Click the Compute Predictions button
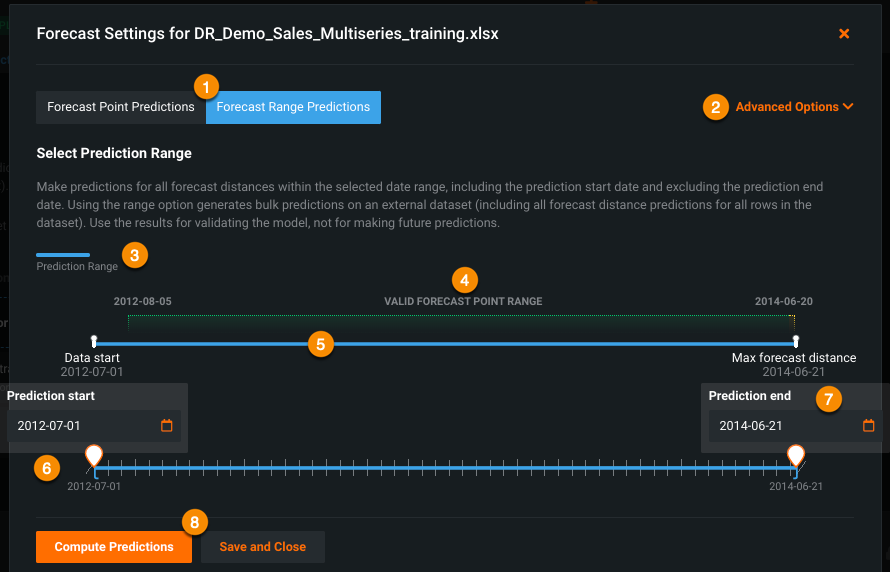890x572 pixels. tap(114, 547)
